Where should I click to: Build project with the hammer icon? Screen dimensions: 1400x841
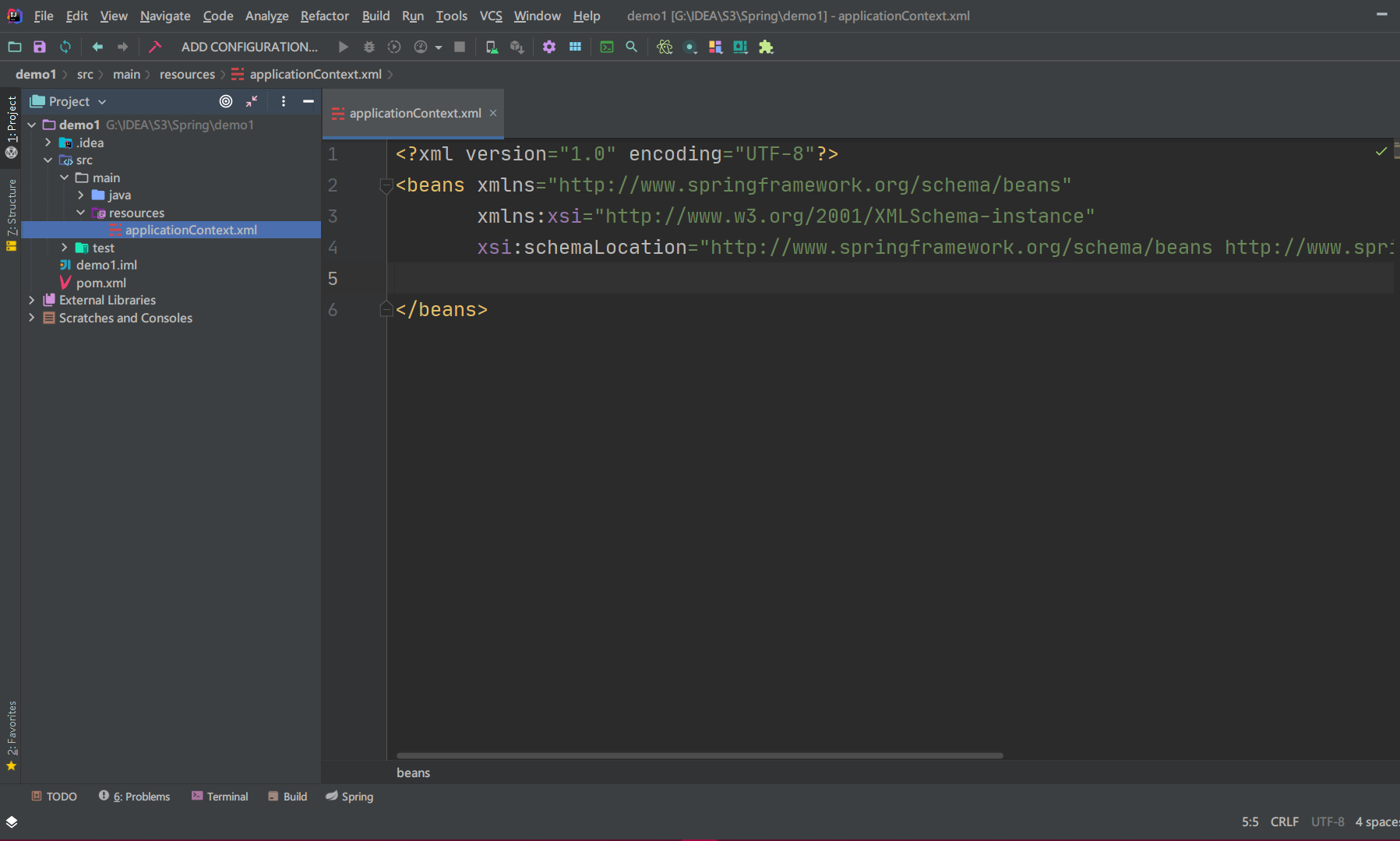155,47
